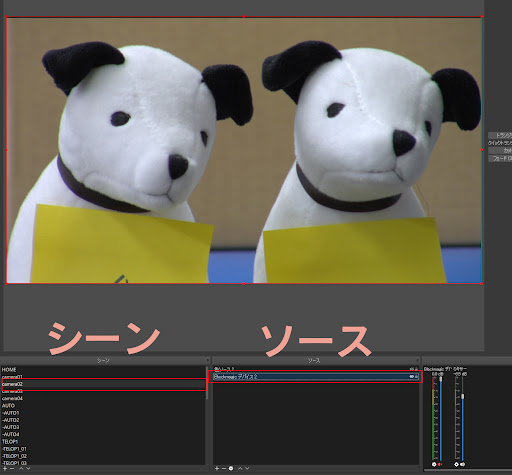This screenshot has height=475, width=512.
Task: Open settings gear under second mixer channel
Action: pos(456,464)
